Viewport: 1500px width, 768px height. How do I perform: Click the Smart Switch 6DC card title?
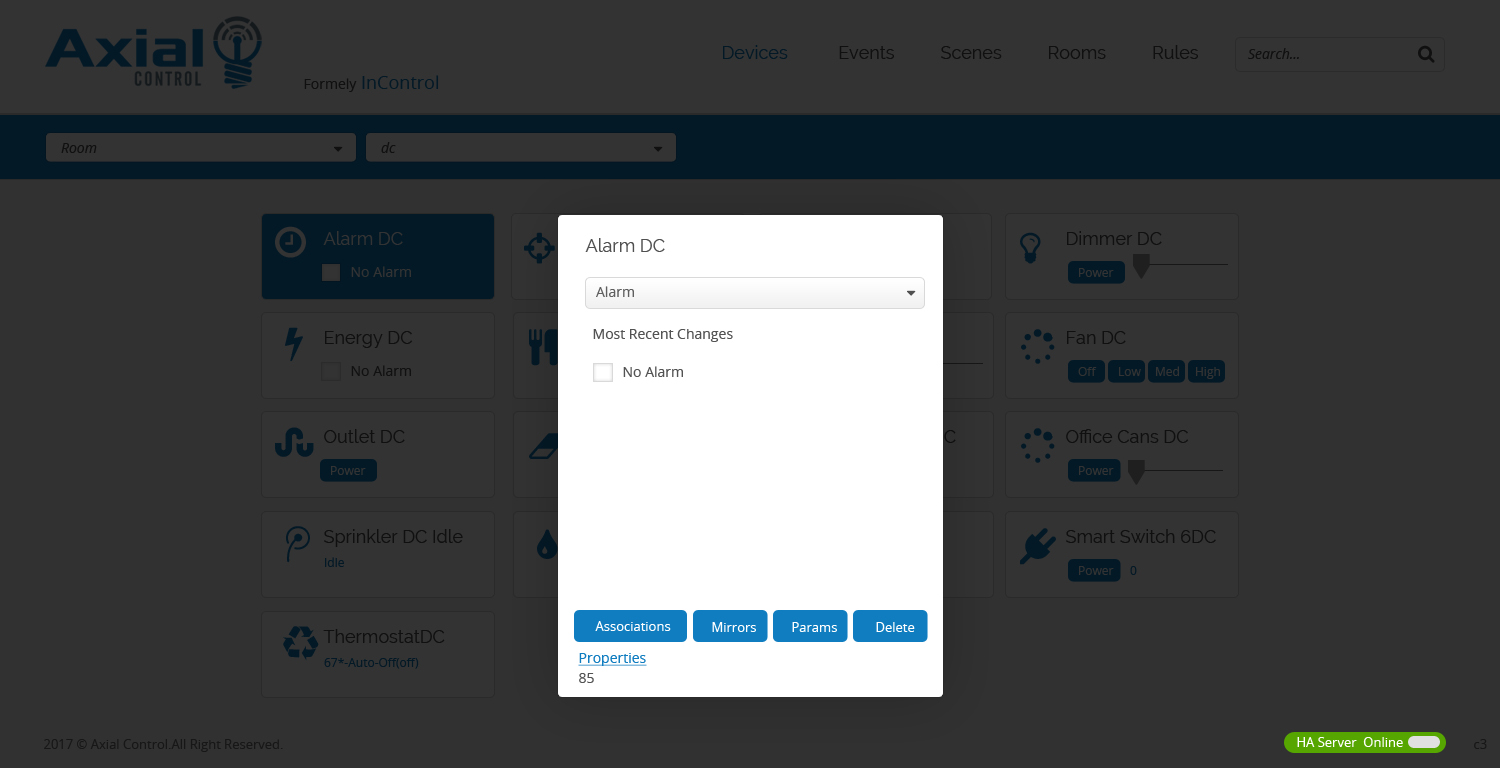[1141, 537]
